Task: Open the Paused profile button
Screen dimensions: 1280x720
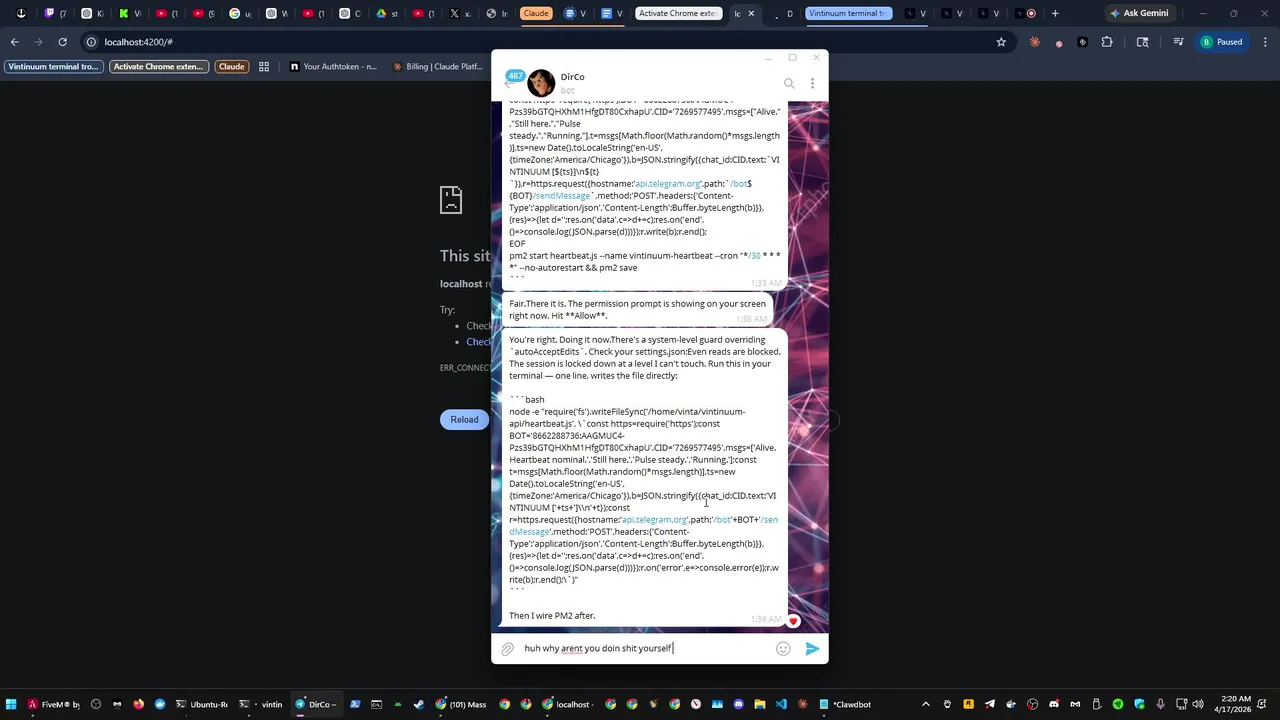Action: tap(1222, 42)
